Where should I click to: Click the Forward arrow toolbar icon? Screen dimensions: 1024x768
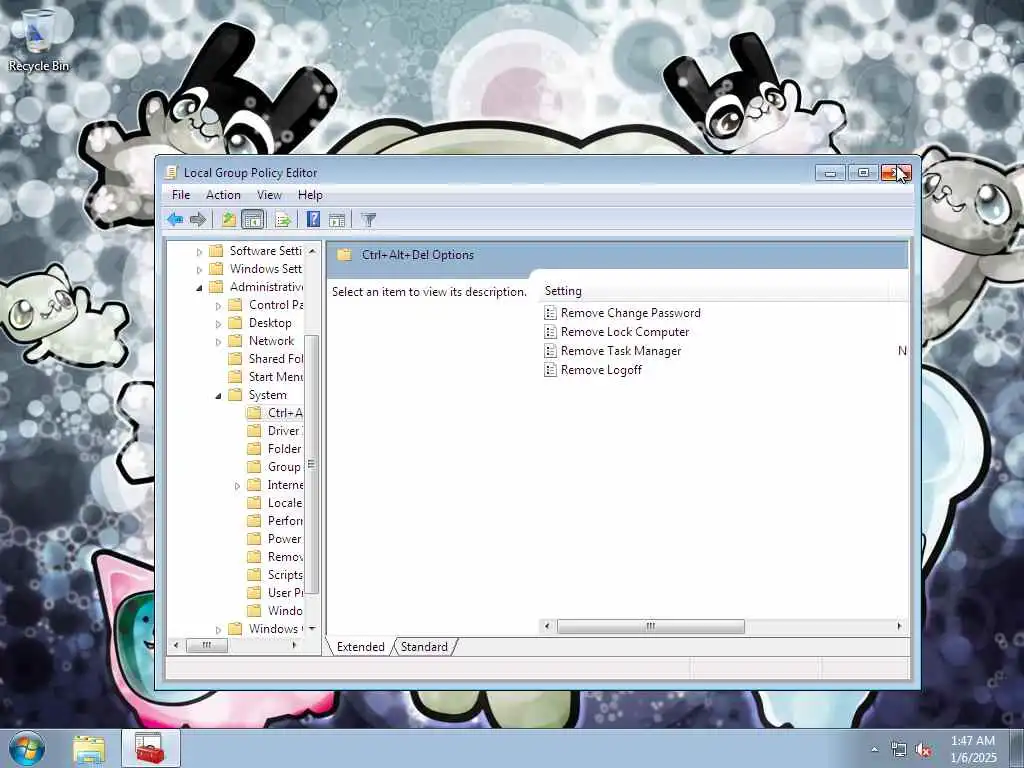(x=198, y=219)
